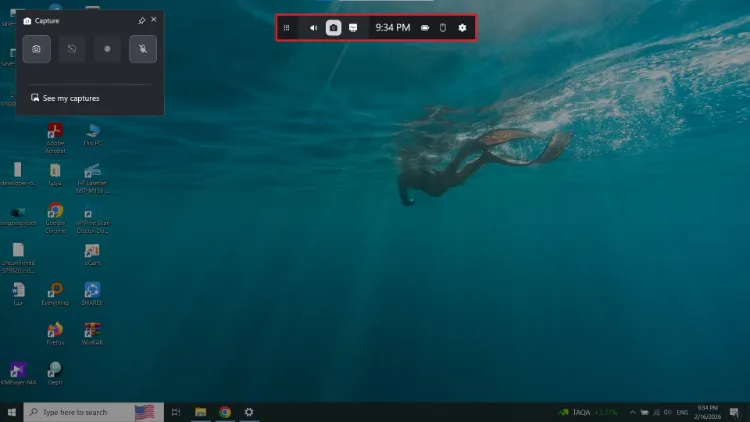Take a screenshot with the camera button
The height and width of the screenshot is (422, 750).
tap(36, 49)
